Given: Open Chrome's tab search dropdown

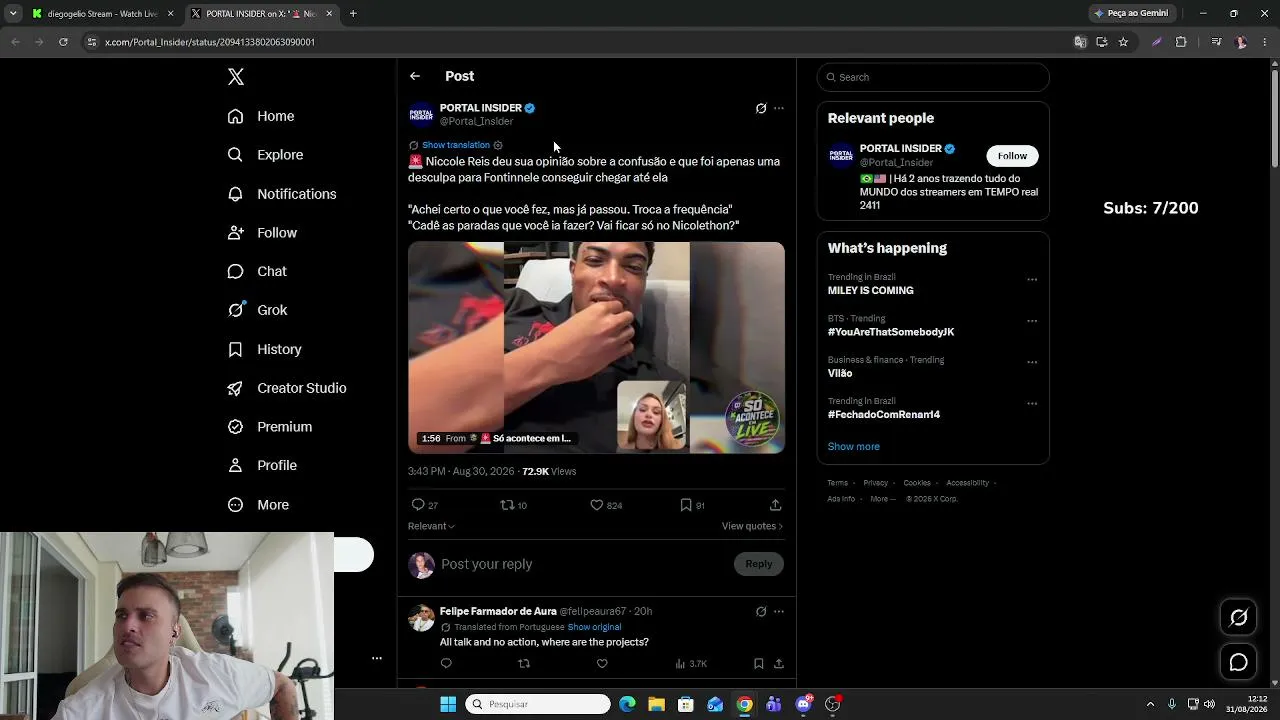Looking at the screenshot, I should (13, 14).
